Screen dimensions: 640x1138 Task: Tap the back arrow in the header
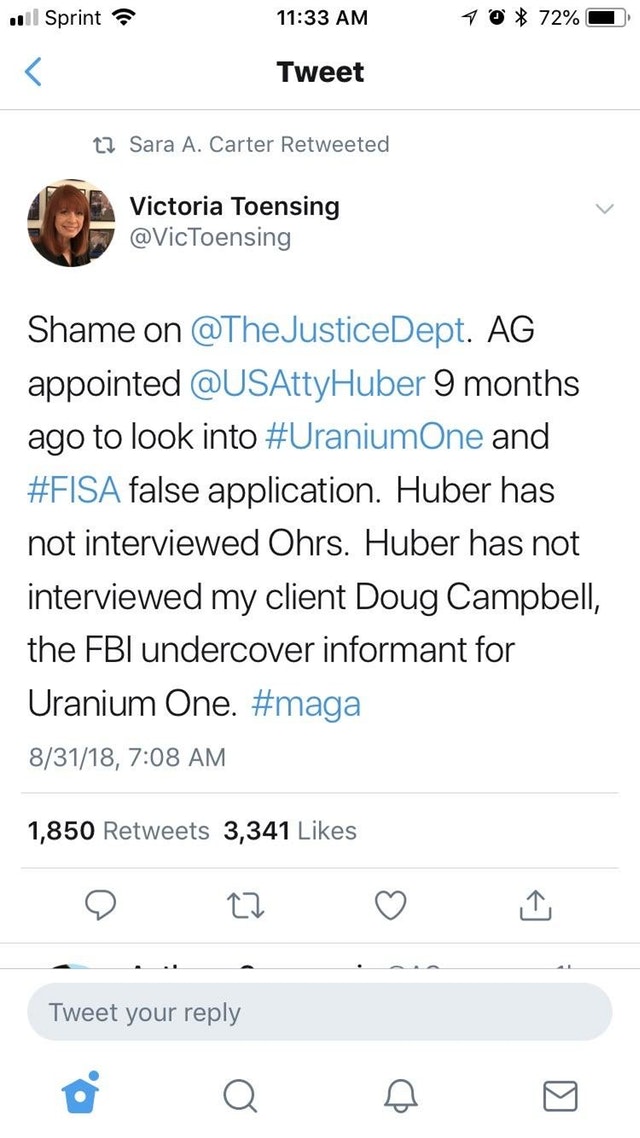(33, 73)
